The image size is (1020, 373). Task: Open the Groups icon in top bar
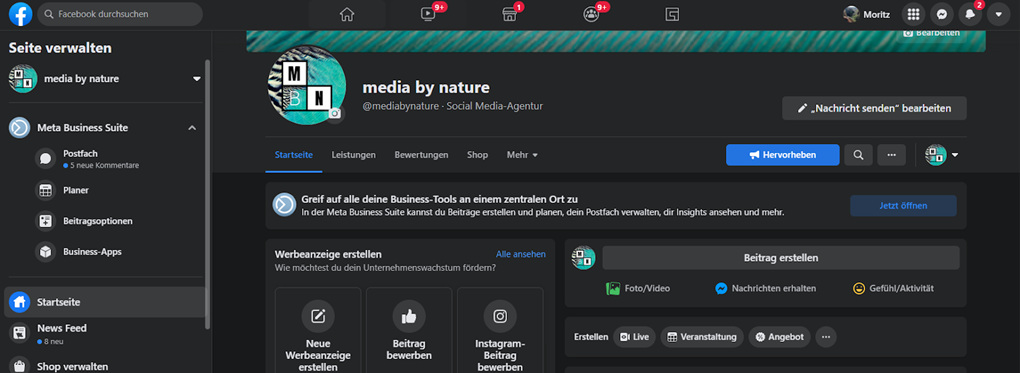coord(591,14)
